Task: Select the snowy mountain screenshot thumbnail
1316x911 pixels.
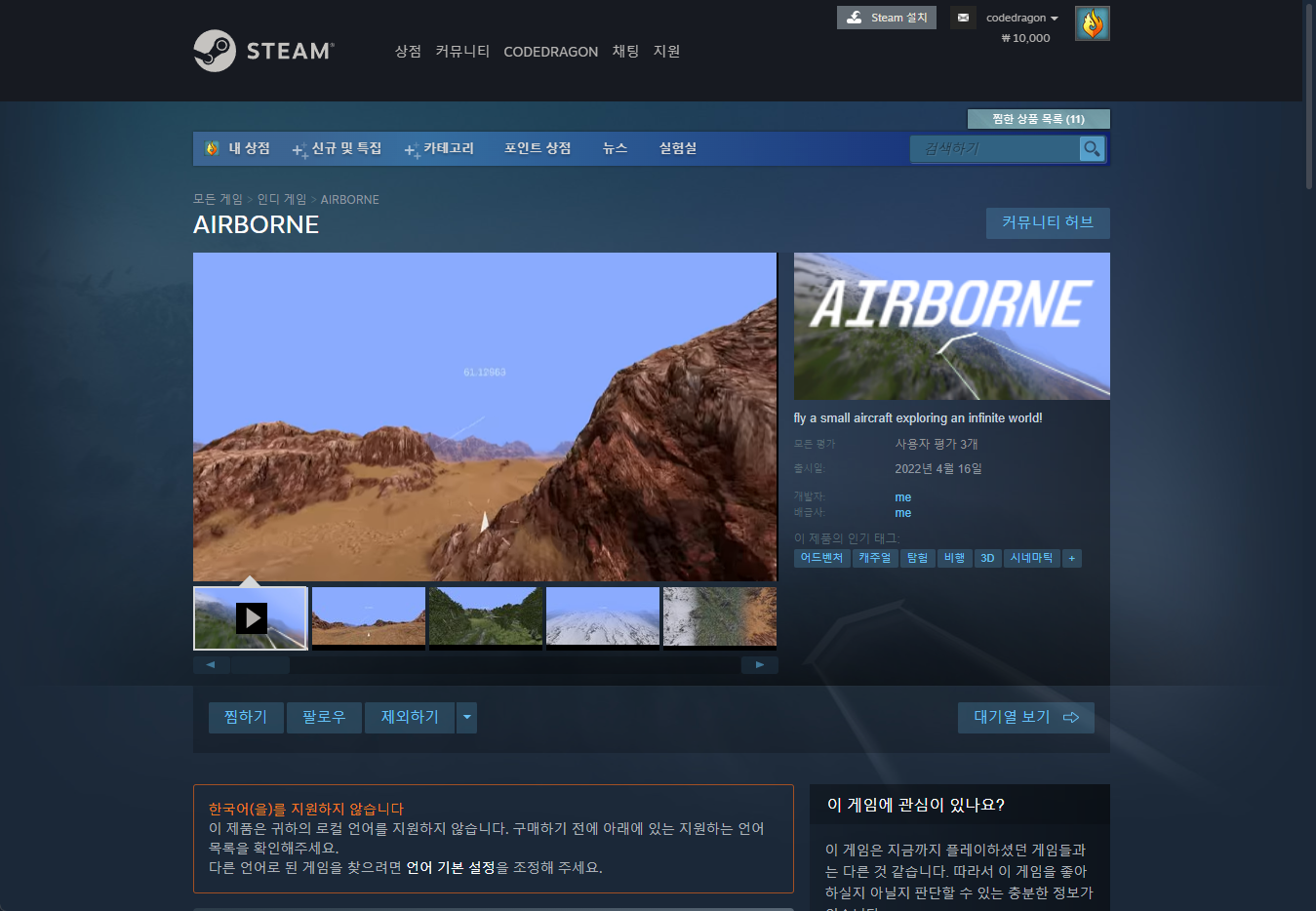Action: pyautogui.click(x=603, y=616)
